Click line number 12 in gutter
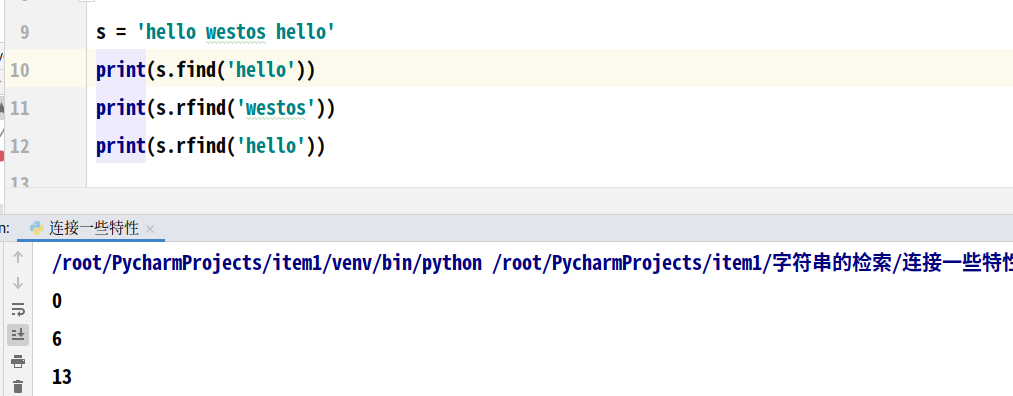 [20, 145]
